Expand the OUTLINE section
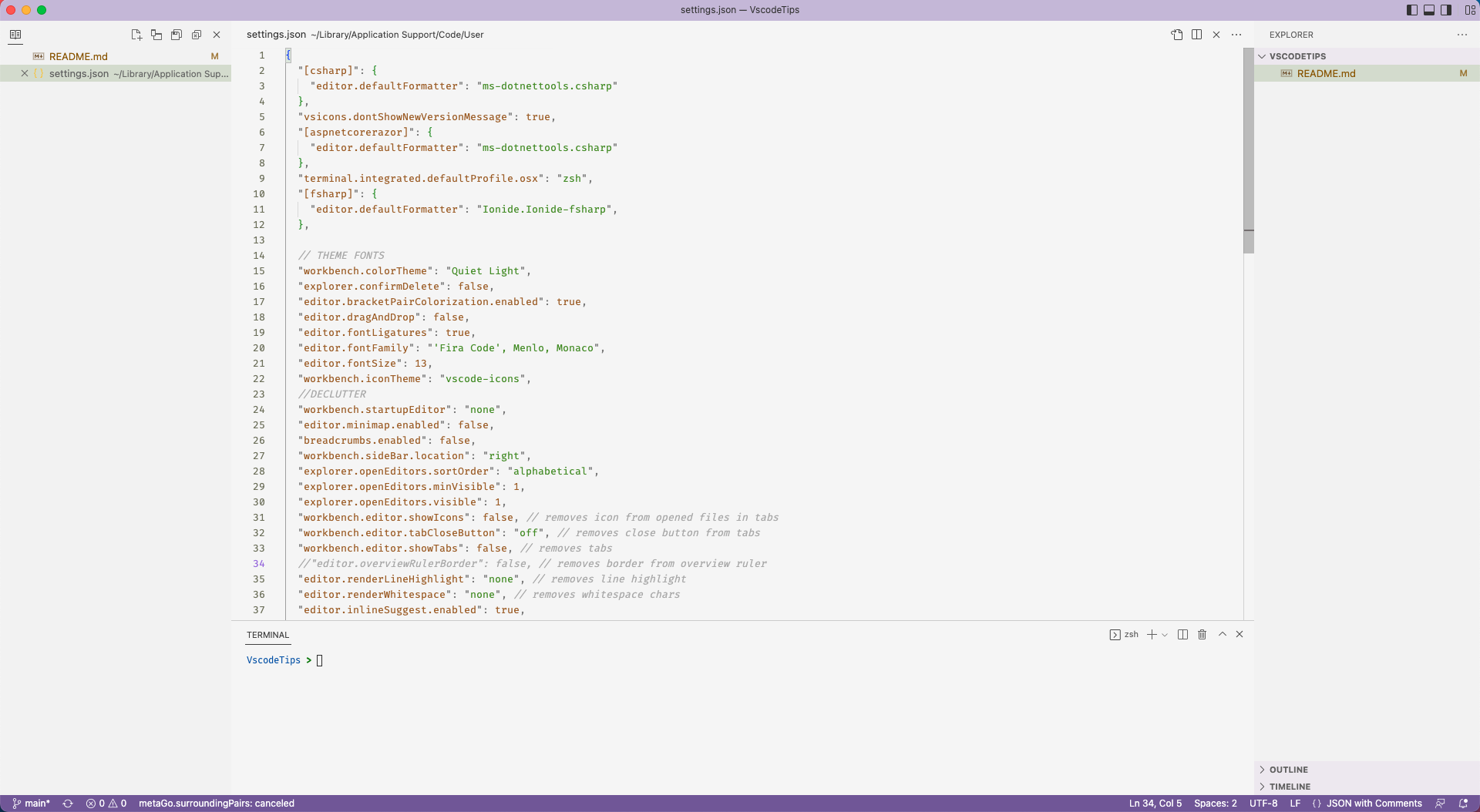This screenshot has width=1480, height=812. (1288, 770)
